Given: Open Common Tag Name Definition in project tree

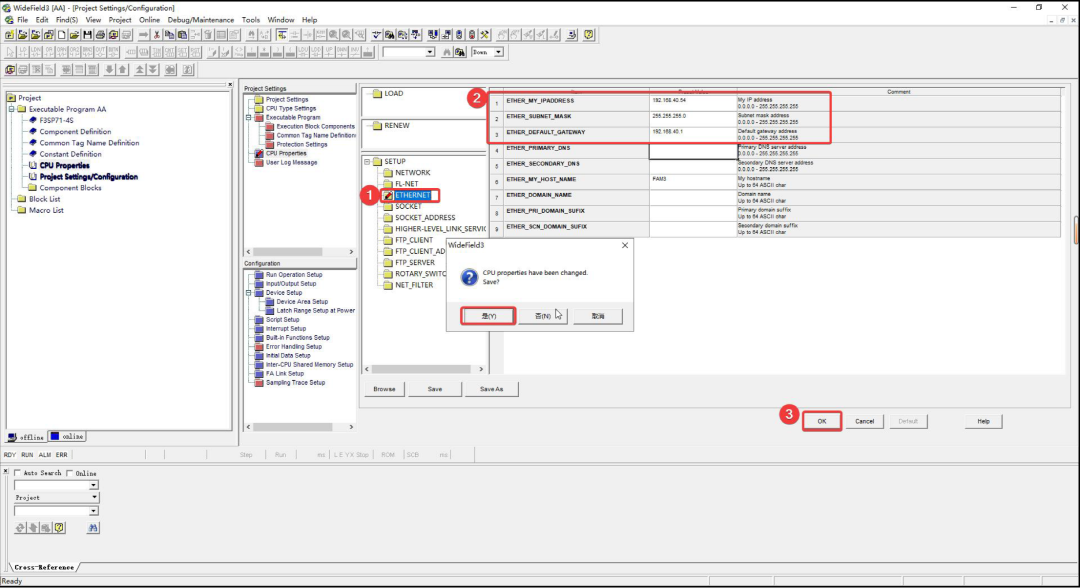Looking at the screenshot, I should tap(89, 143).
